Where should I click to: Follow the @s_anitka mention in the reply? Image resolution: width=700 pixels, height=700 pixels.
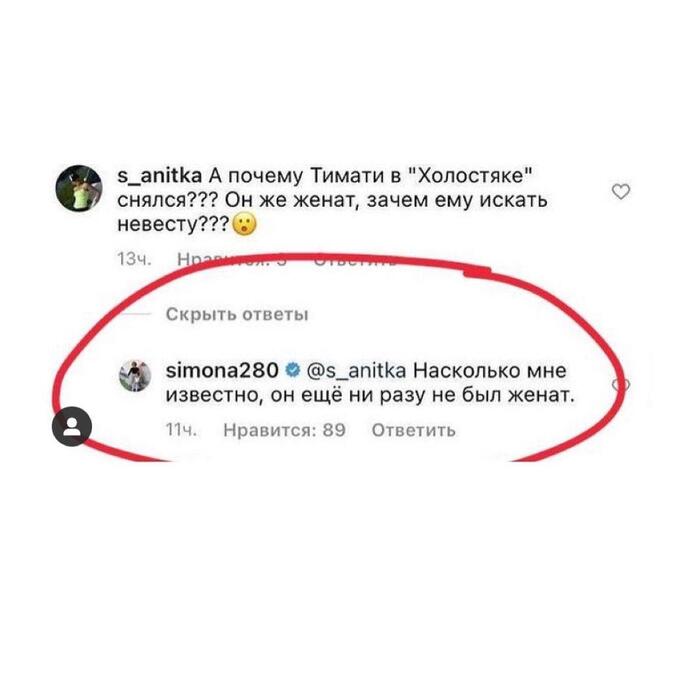pyautogui.click(x=357, y=371)
